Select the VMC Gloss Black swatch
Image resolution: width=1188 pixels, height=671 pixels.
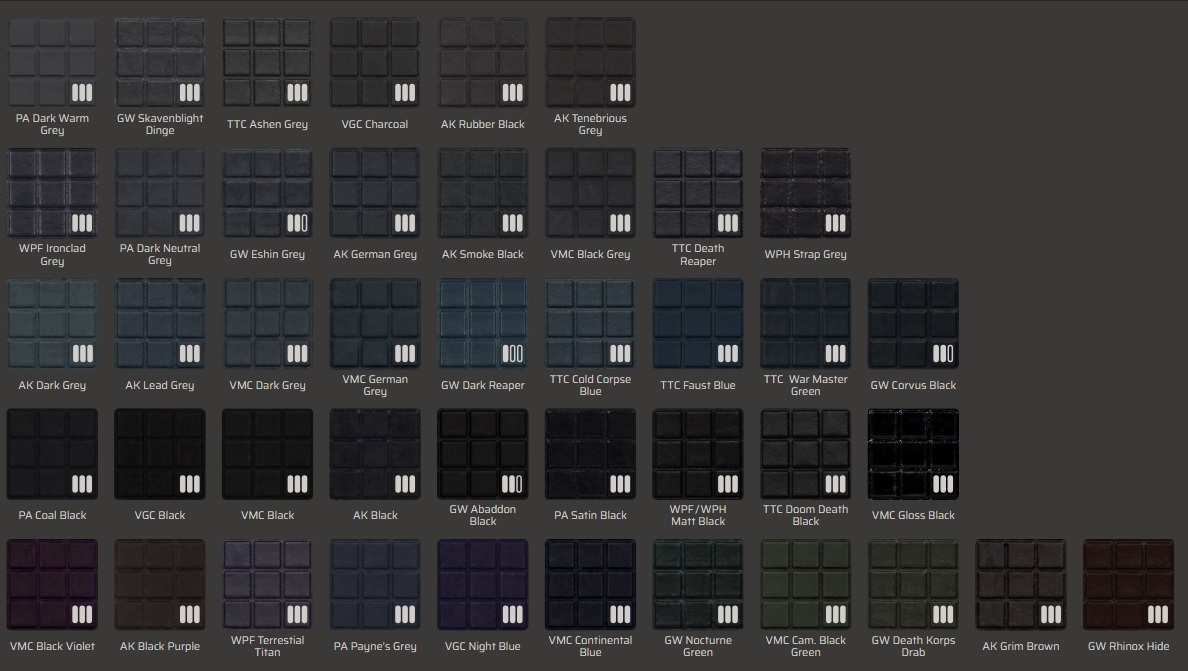point(913,454)
